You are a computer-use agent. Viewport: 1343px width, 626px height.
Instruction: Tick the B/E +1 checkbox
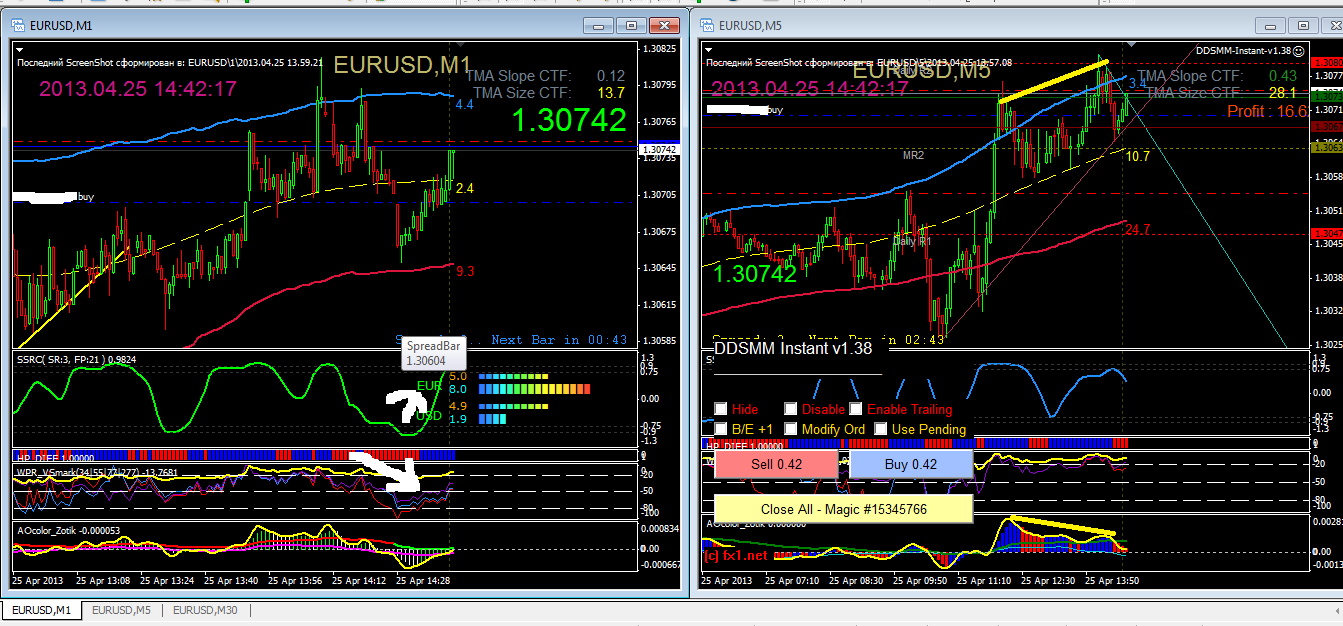pyautogui.click(x=721, y=429)
